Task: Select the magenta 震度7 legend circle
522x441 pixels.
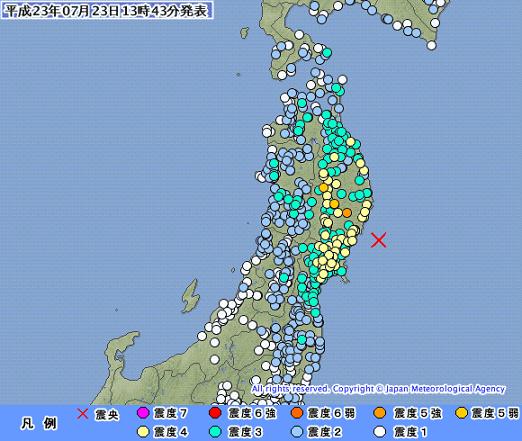Action: tap(143, 413)
